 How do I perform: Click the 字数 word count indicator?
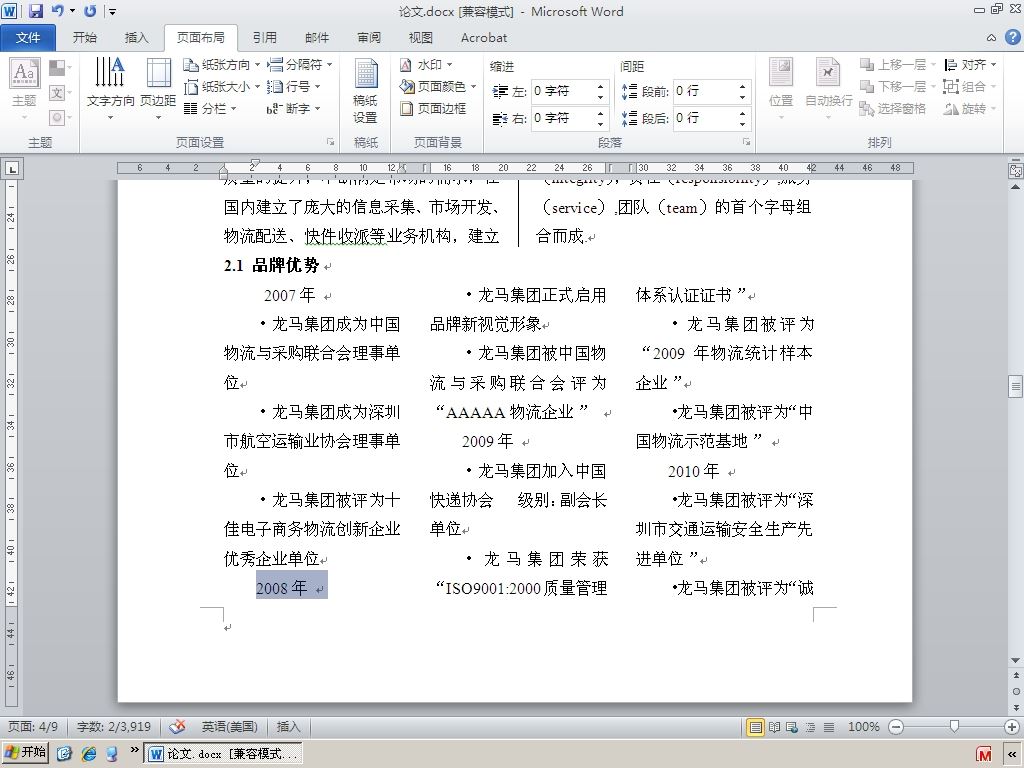point(114,727)
